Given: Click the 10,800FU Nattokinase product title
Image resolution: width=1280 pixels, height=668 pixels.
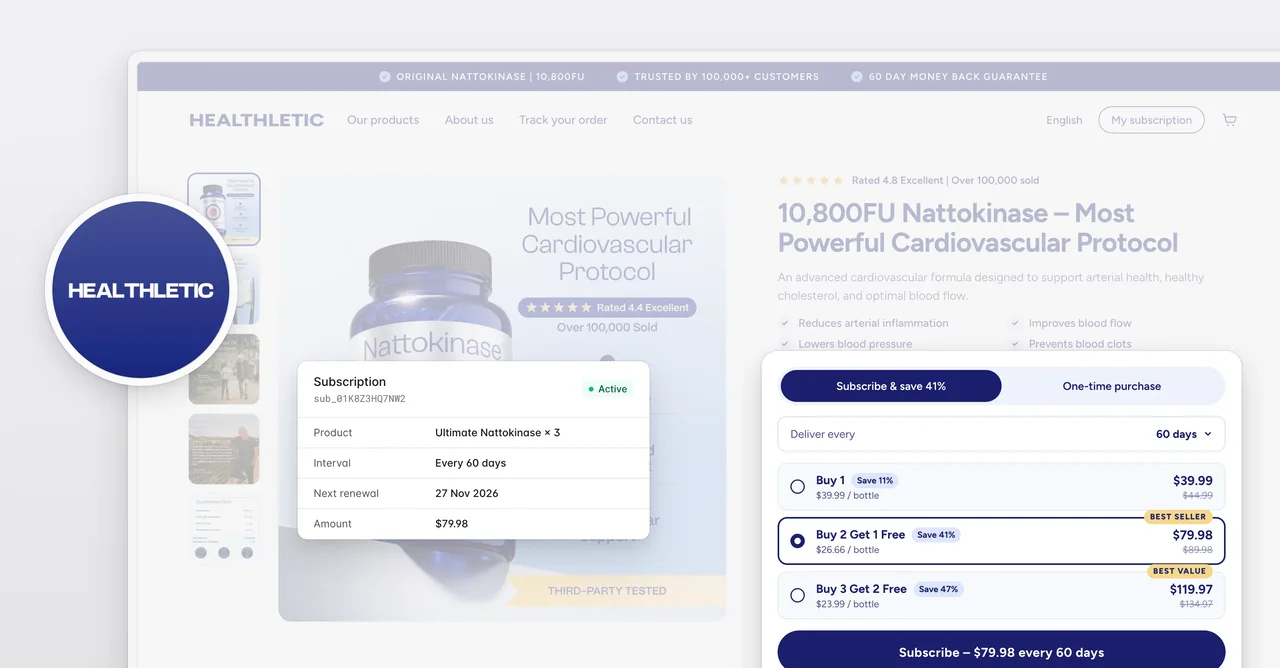Looking at the screenshot, I should (978, 228).
